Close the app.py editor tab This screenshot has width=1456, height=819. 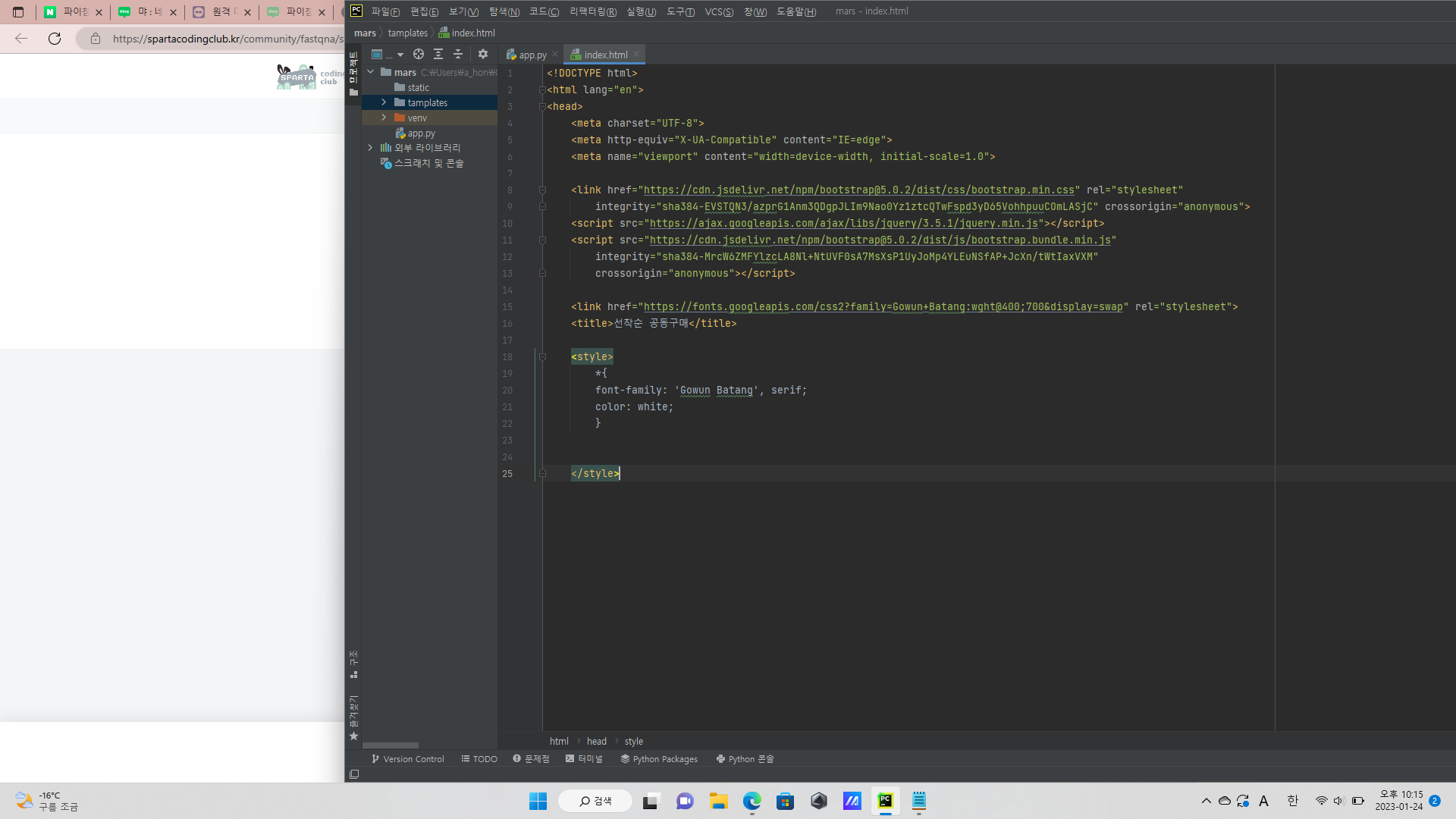(555, 54)
